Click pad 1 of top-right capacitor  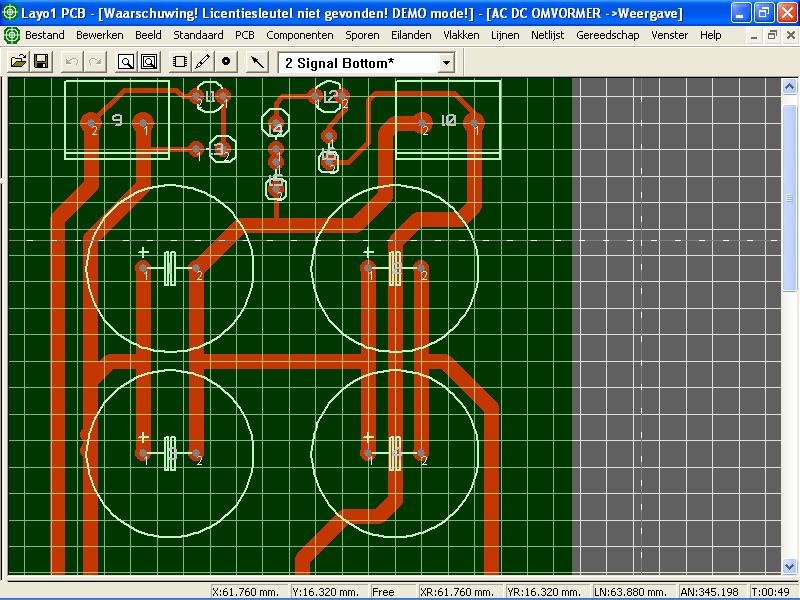pyautogui.click(x=368, y=268)
